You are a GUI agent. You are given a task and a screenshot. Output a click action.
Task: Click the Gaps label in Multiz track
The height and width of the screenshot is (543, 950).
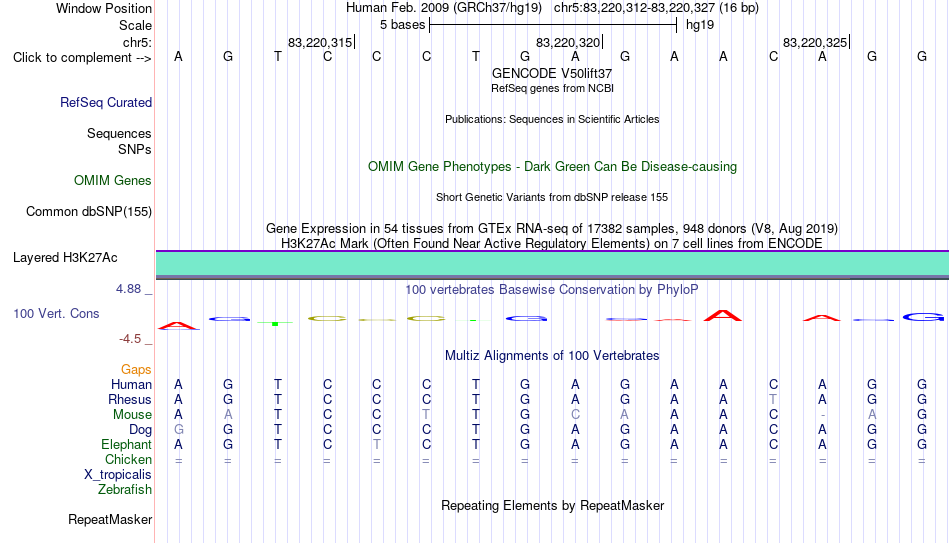tap(136, 370)
